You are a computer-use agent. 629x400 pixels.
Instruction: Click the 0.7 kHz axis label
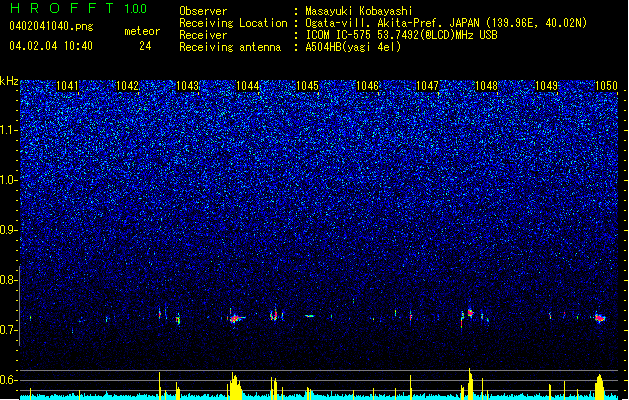(8, 330)
